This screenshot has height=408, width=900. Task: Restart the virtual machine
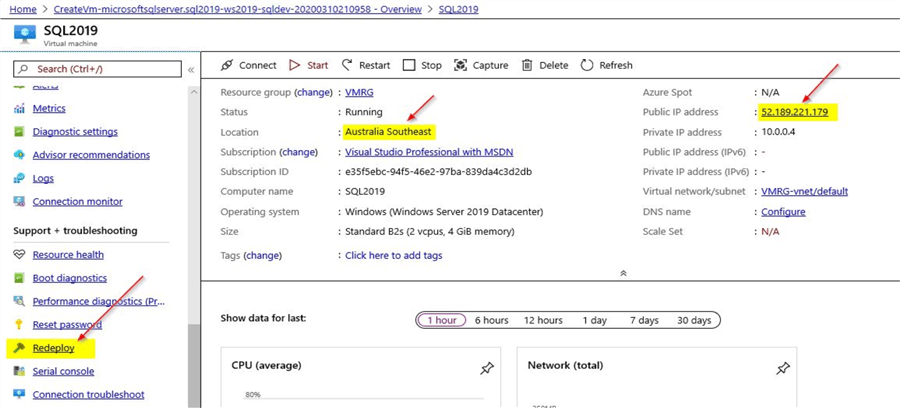[x=366, y=65]
